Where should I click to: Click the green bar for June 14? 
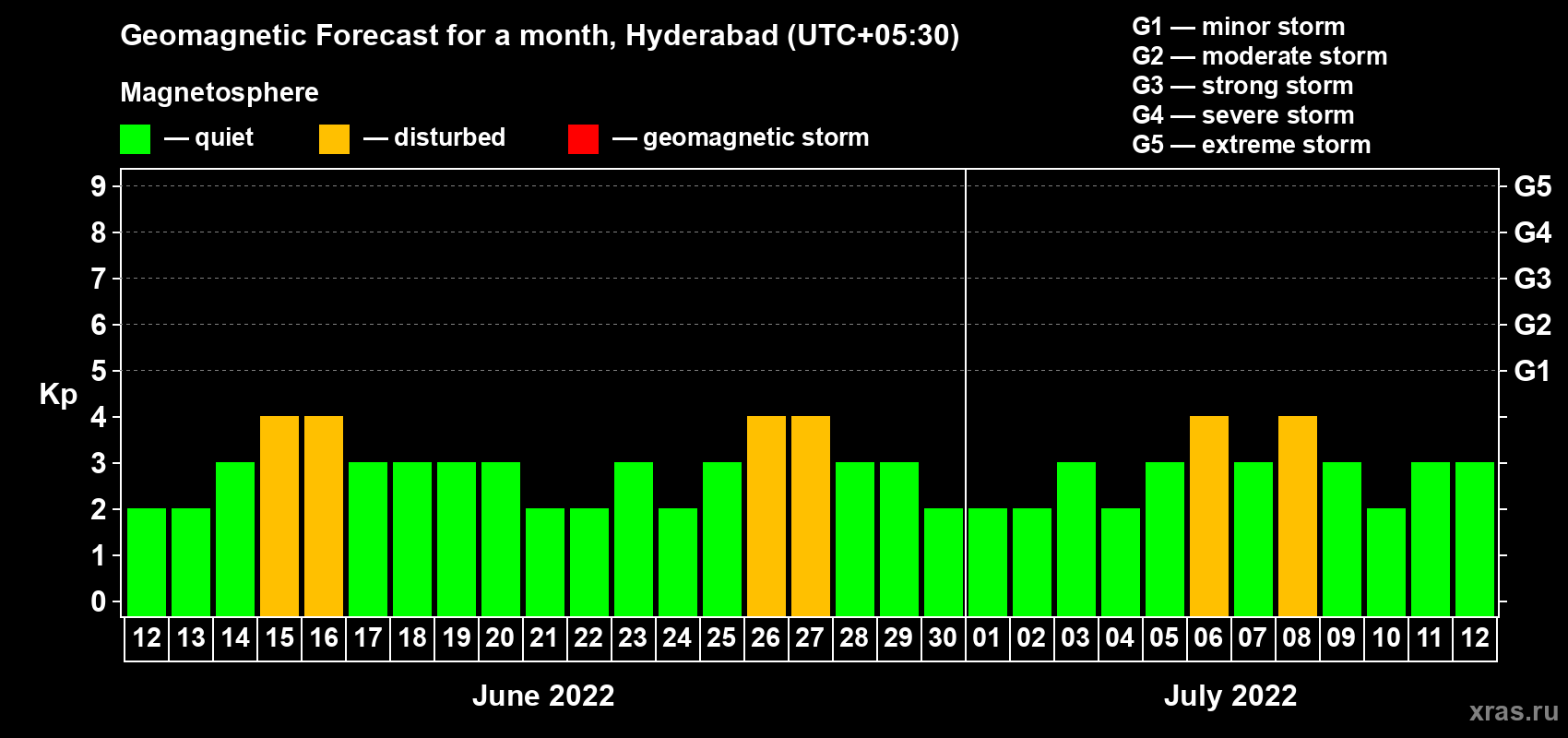(235, 539)
